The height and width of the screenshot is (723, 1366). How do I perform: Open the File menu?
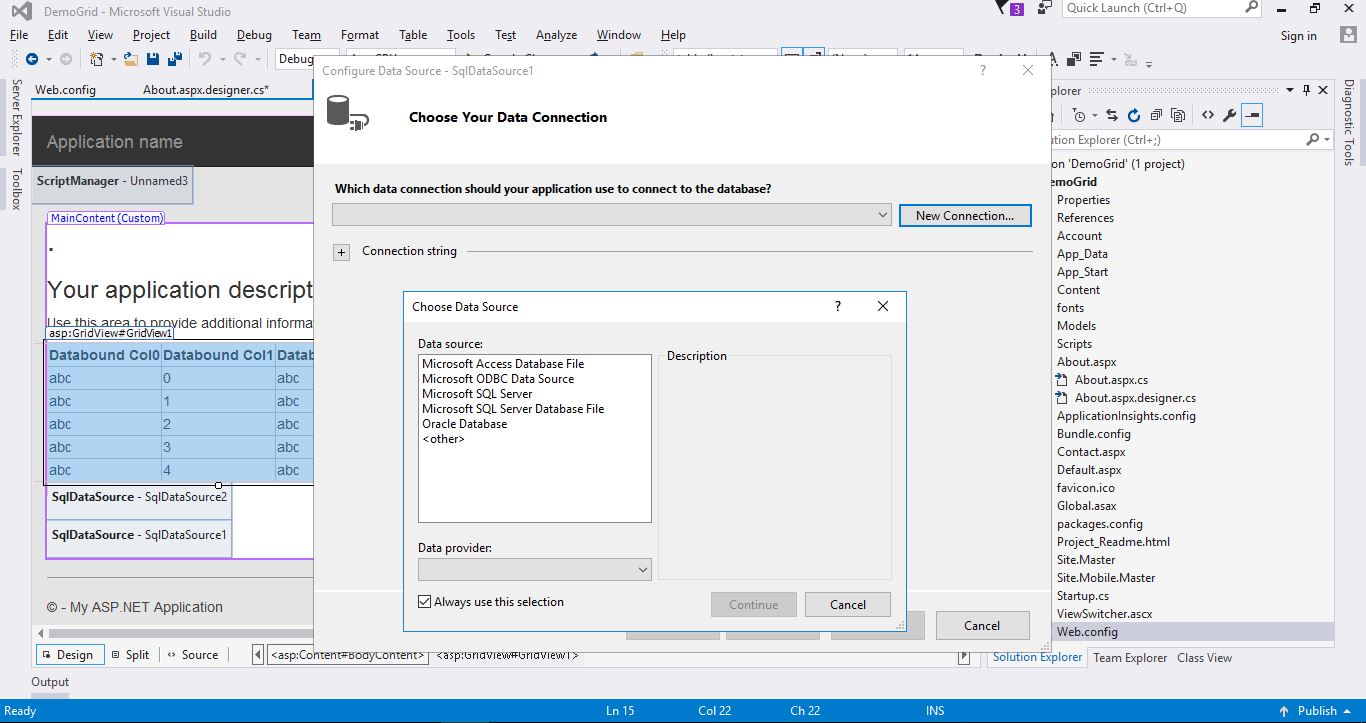pos(19,34)
